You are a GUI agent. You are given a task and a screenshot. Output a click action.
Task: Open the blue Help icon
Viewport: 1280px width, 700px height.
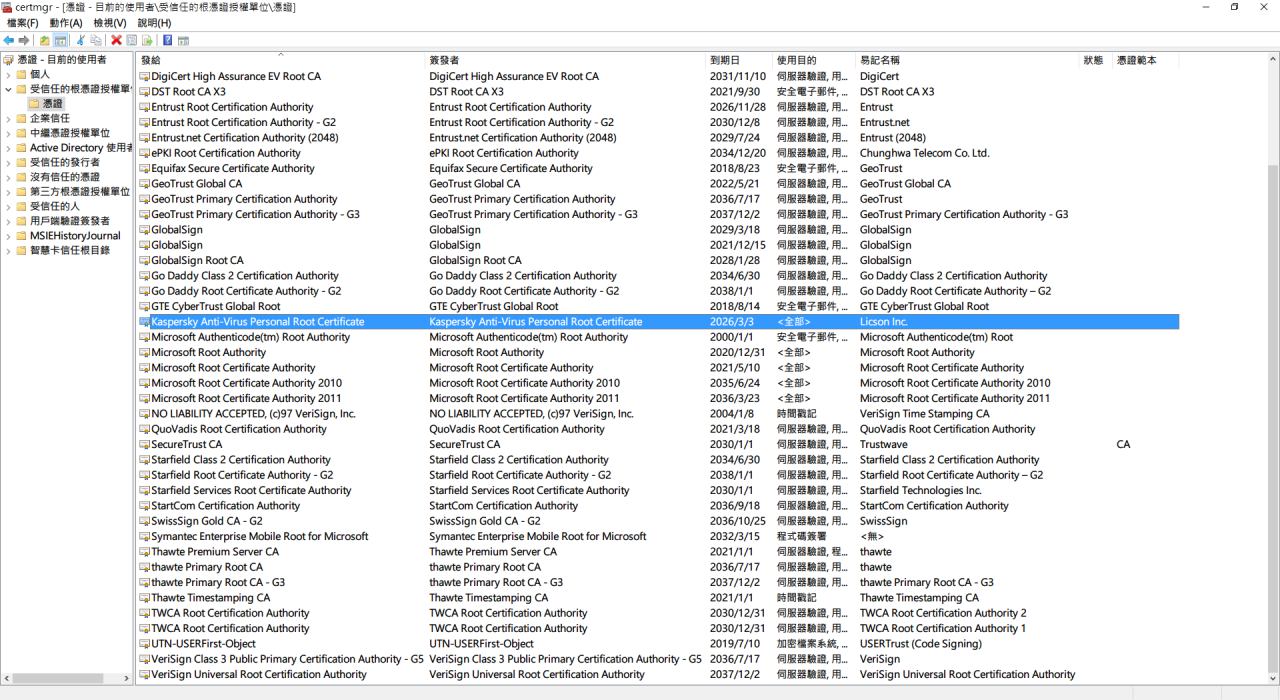click(168, 40)
